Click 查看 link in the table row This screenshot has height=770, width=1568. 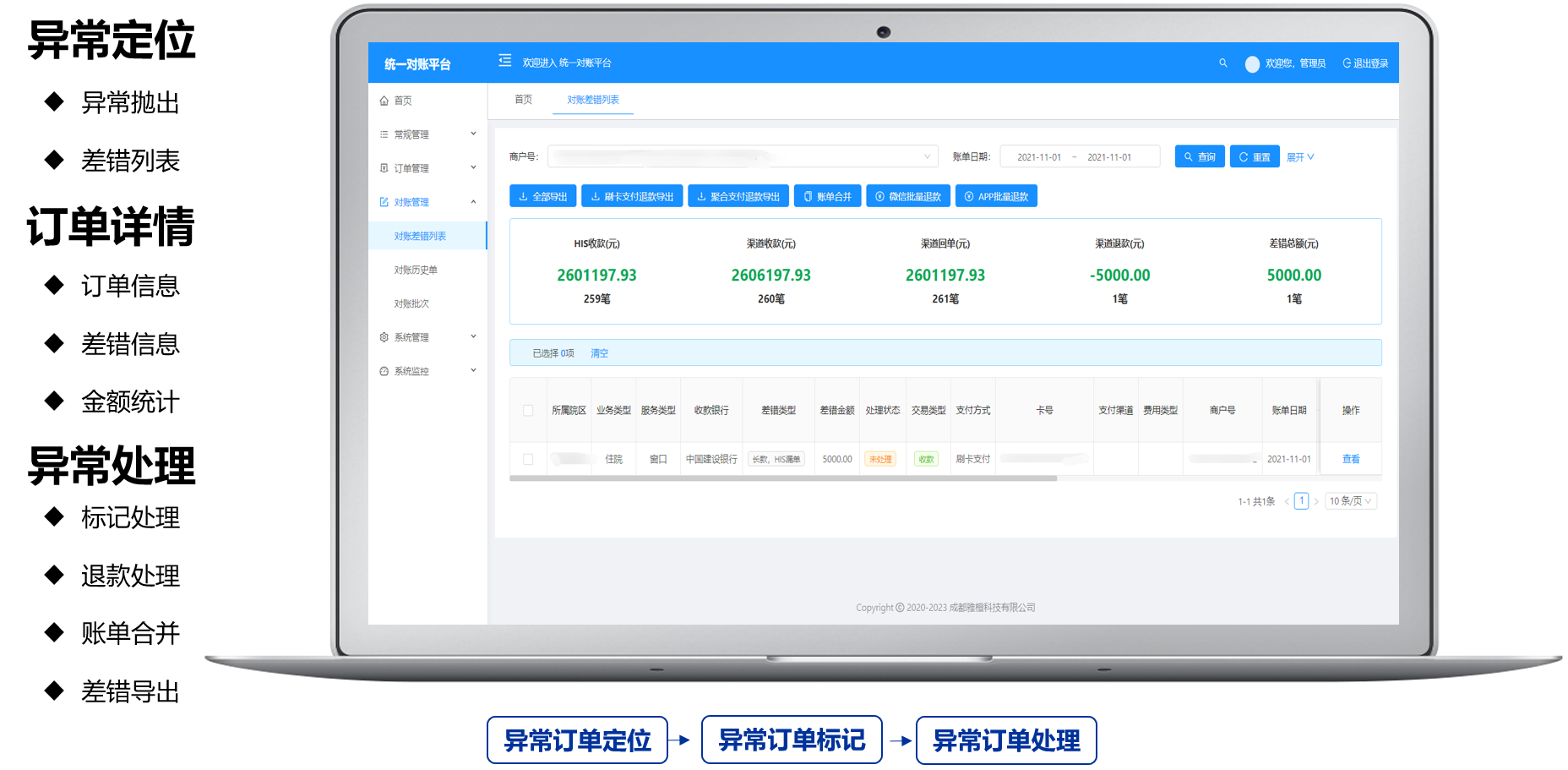[x=1351, y=459]
